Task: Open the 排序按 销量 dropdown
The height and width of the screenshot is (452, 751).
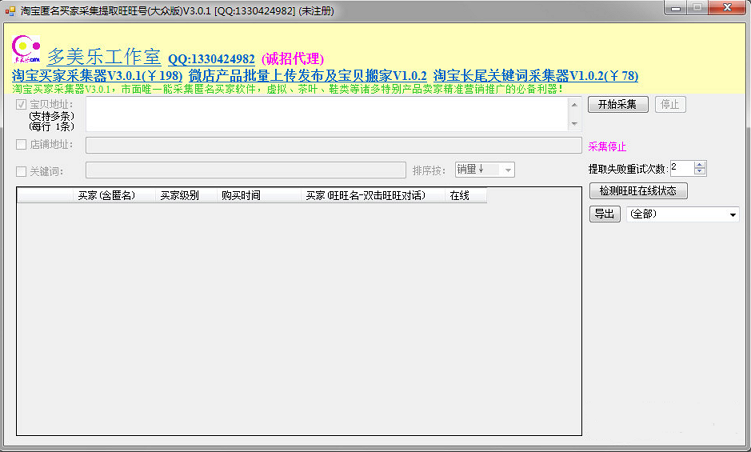Action: coord(485,170)
